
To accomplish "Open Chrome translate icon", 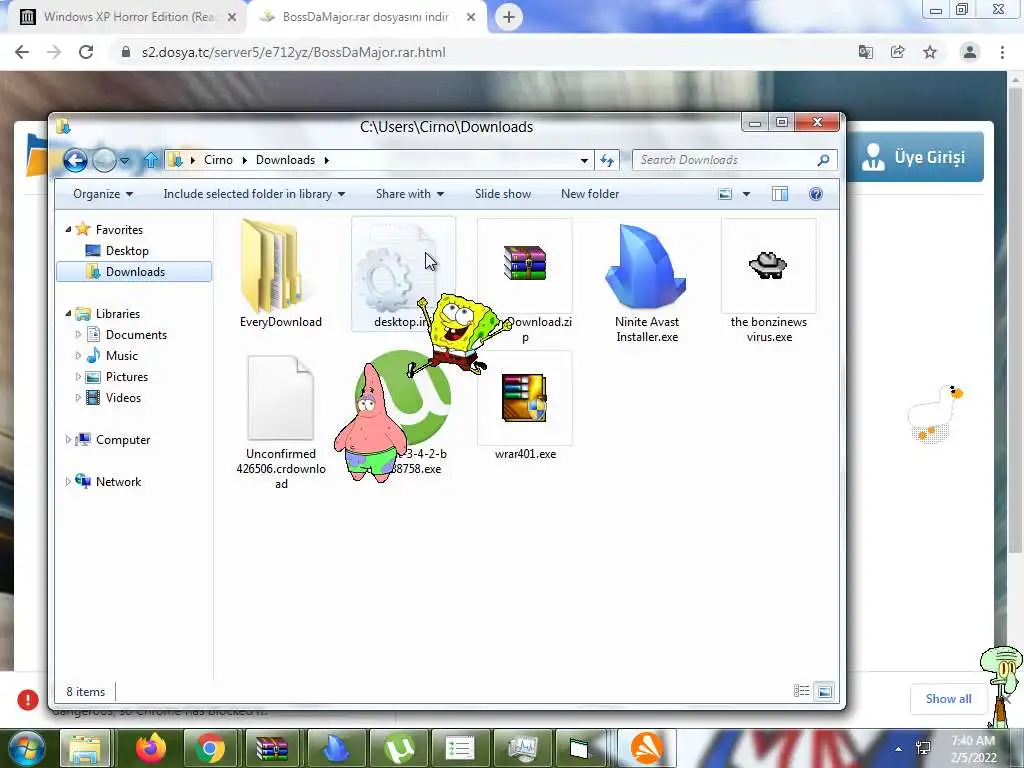I will 866,52.
